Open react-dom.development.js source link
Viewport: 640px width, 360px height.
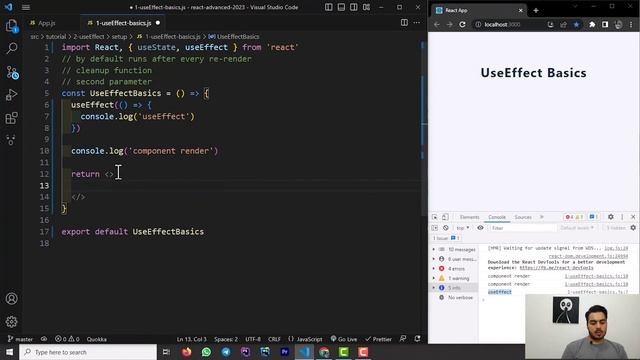[x=588, y=256]
